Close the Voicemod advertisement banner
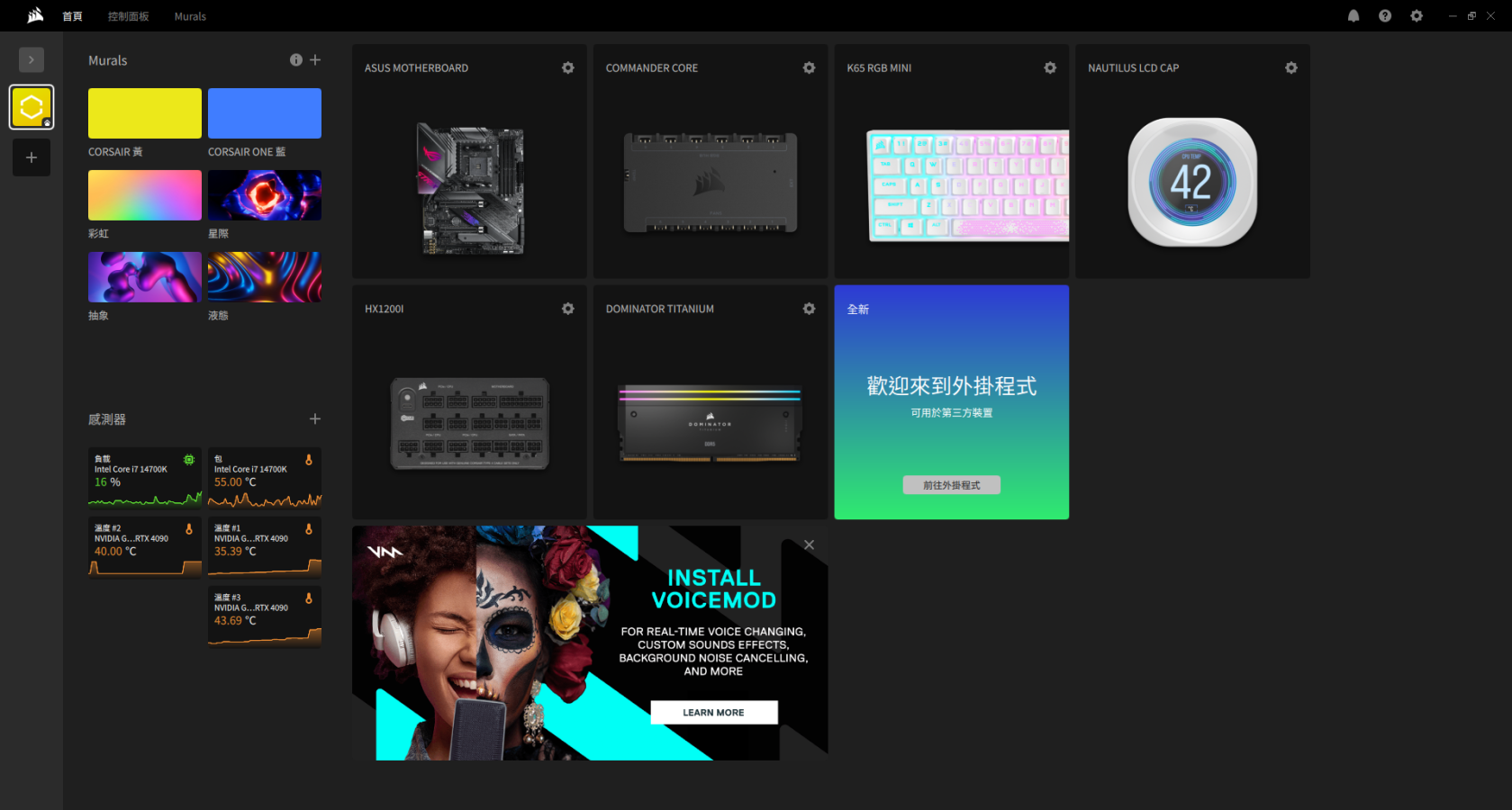Screen dimensions: 1512x810 click(x=809, y=544)
